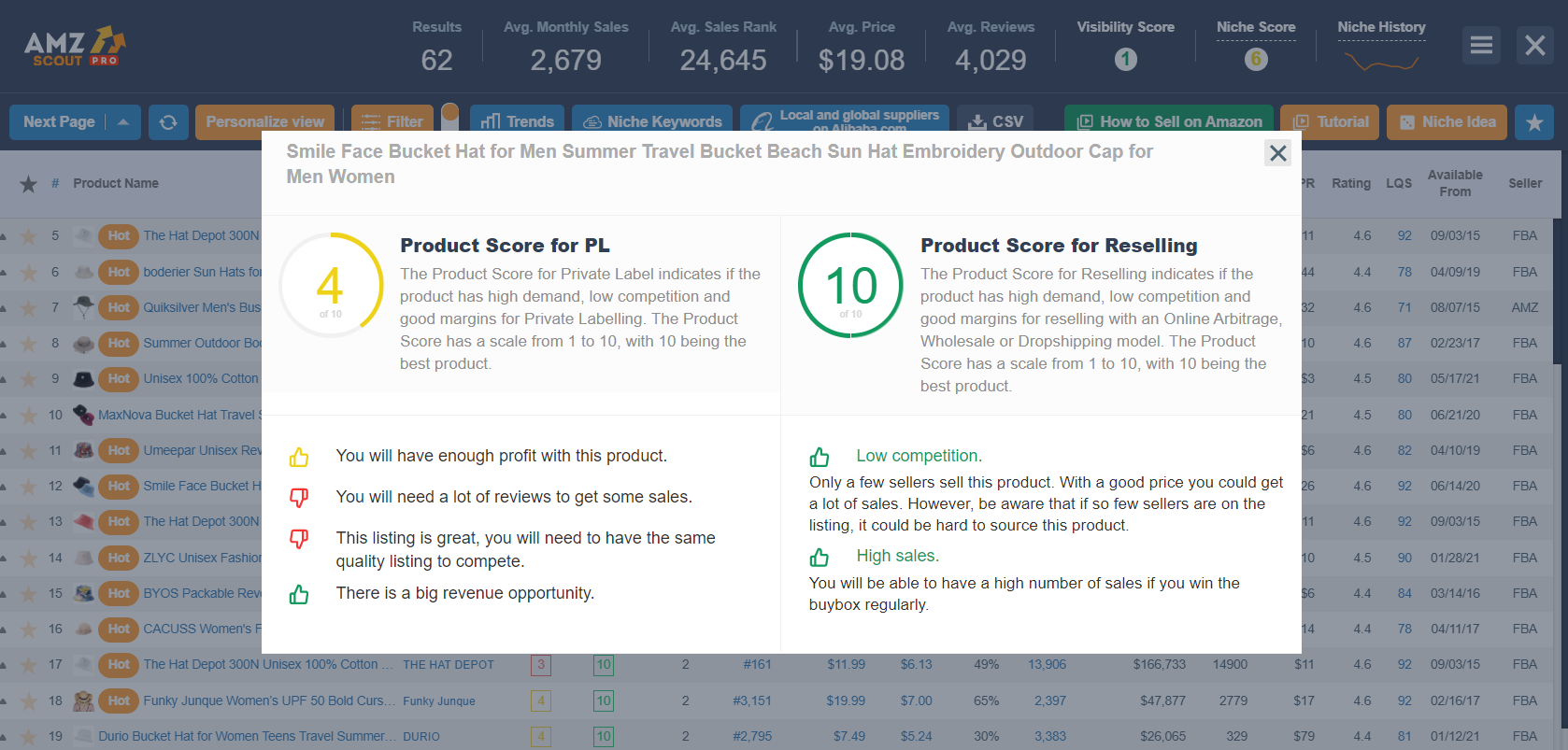The width and height of the screenshot is (1568, 750).
Task: Toggle the favorite star on row 9
Action: 29,379
